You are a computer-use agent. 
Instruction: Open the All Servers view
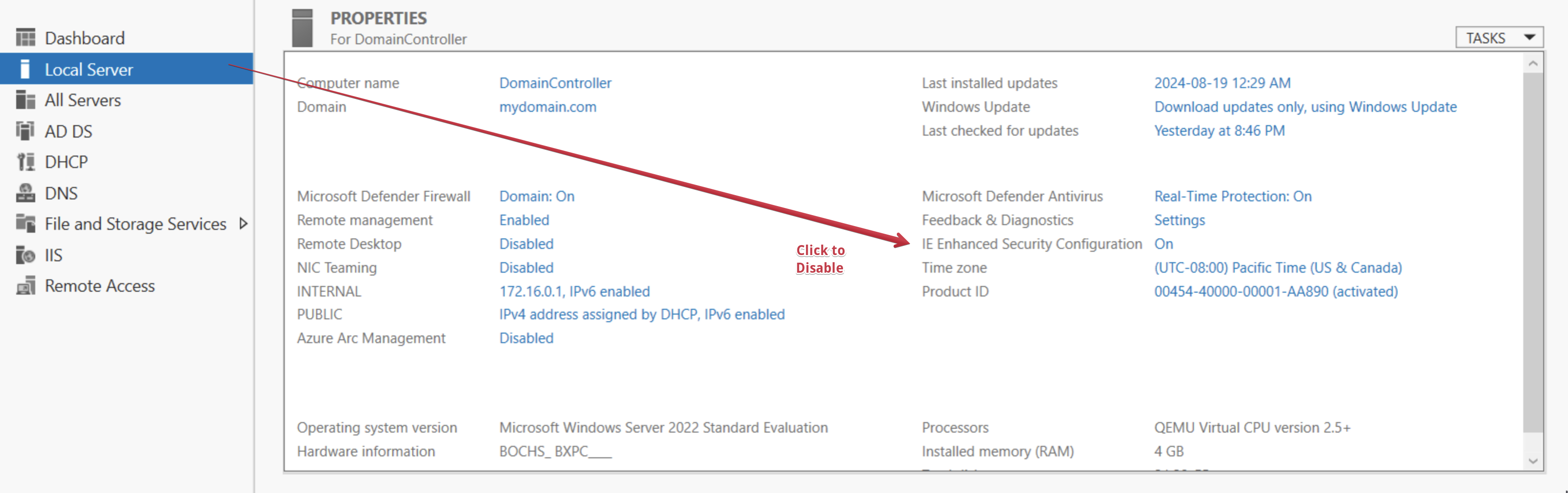[x=82, y=100]
